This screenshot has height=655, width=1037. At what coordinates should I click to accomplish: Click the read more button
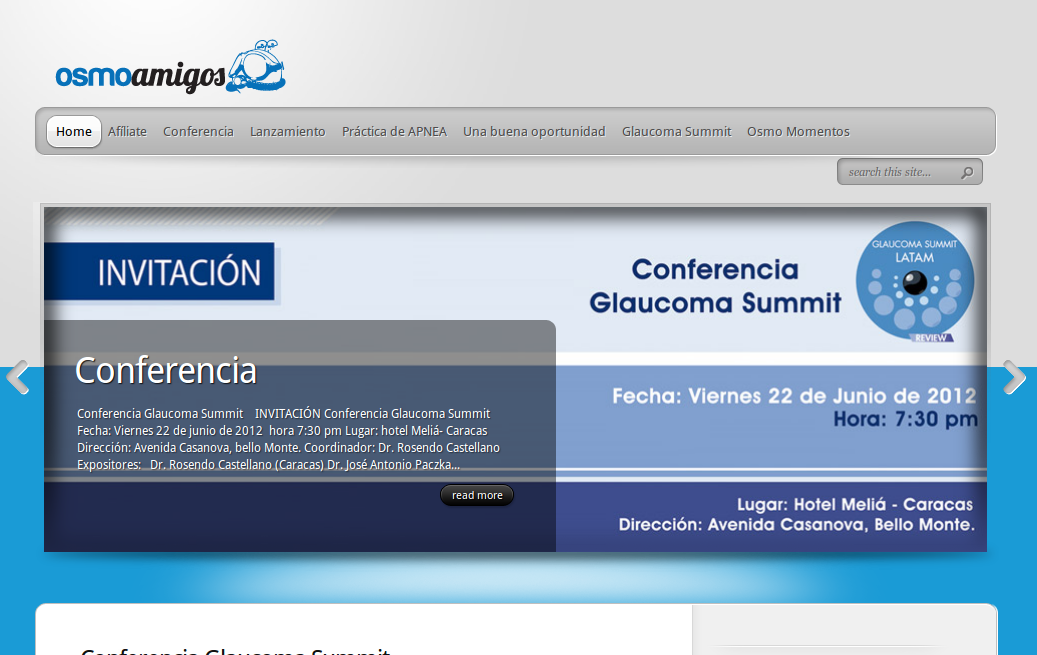point(477,495)
